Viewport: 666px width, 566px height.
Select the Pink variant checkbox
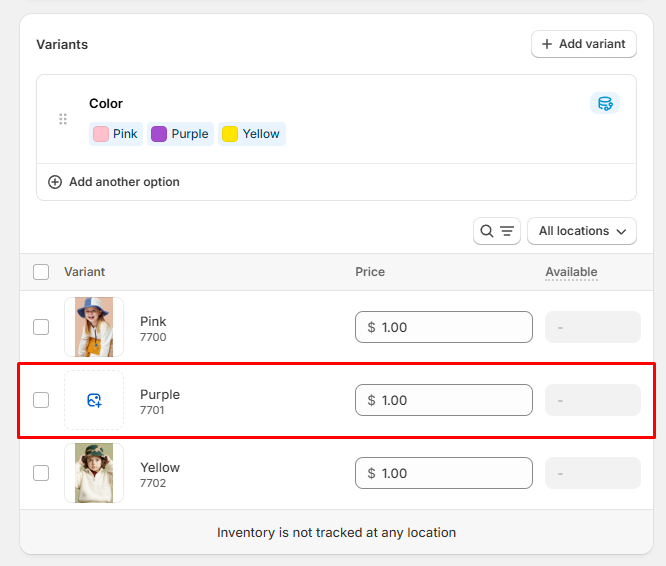(x=41, y=327)
